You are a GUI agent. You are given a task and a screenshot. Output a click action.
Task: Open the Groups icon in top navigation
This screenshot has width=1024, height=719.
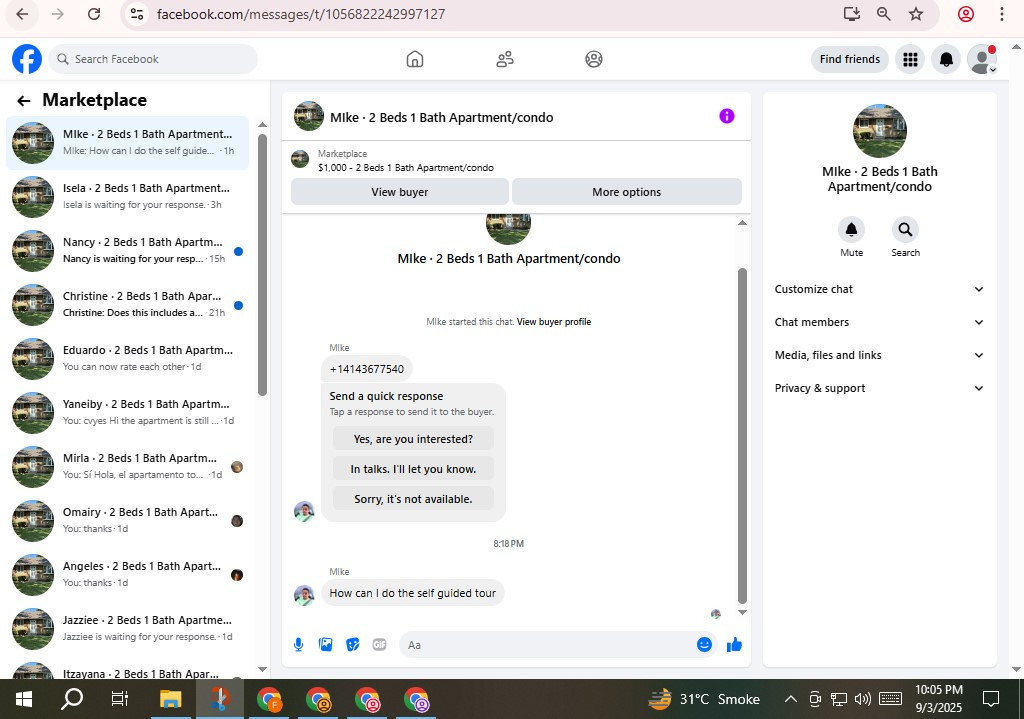pos(594,59)
